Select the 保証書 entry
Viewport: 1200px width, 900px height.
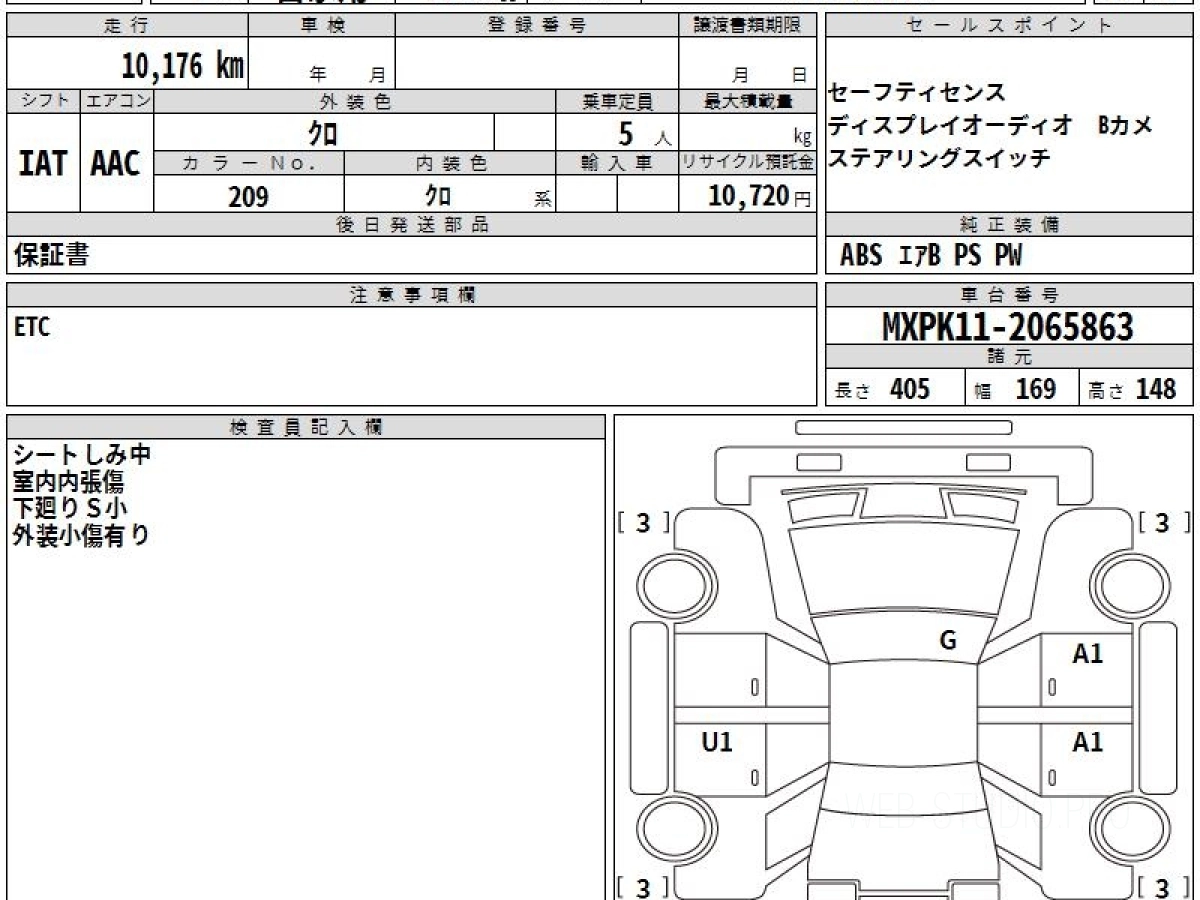coord(51,256)
